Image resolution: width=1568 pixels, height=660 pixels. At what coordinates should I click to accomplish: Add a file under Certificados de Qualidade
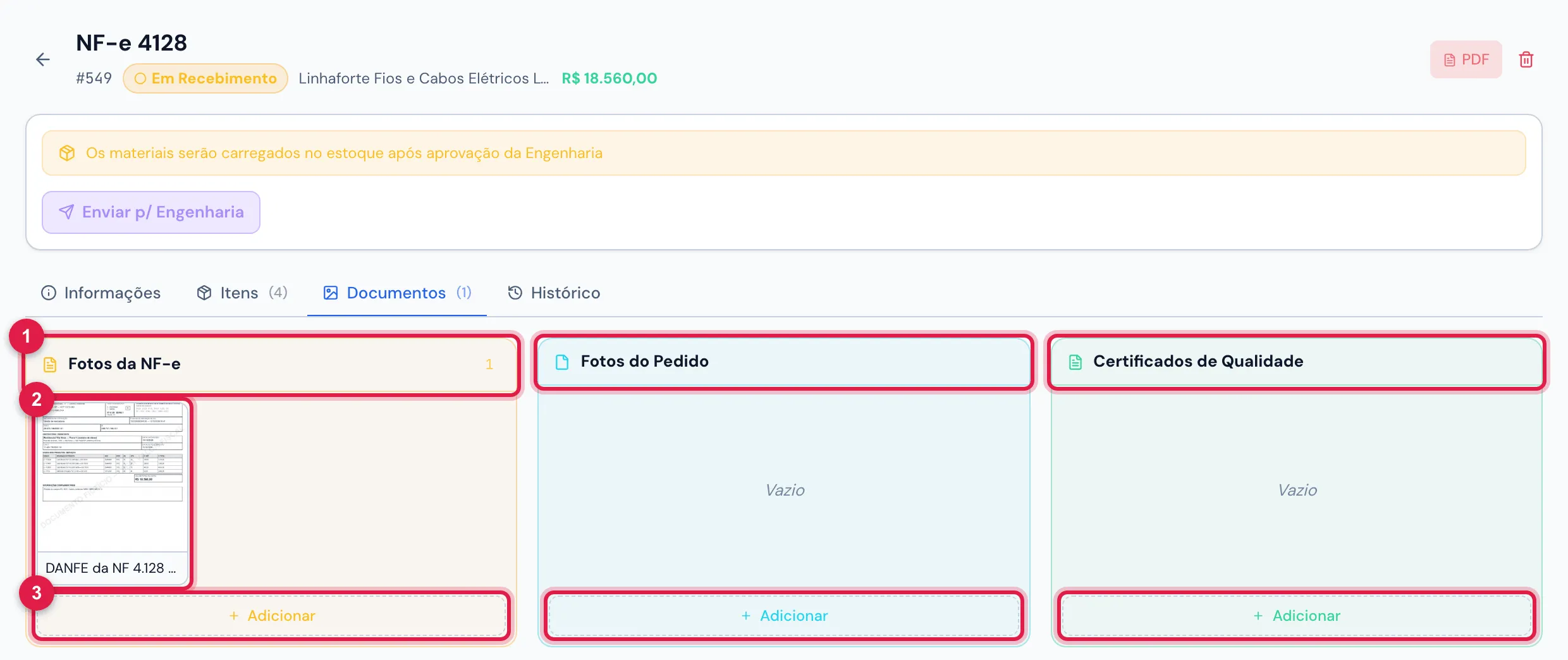coord(1296,616)
